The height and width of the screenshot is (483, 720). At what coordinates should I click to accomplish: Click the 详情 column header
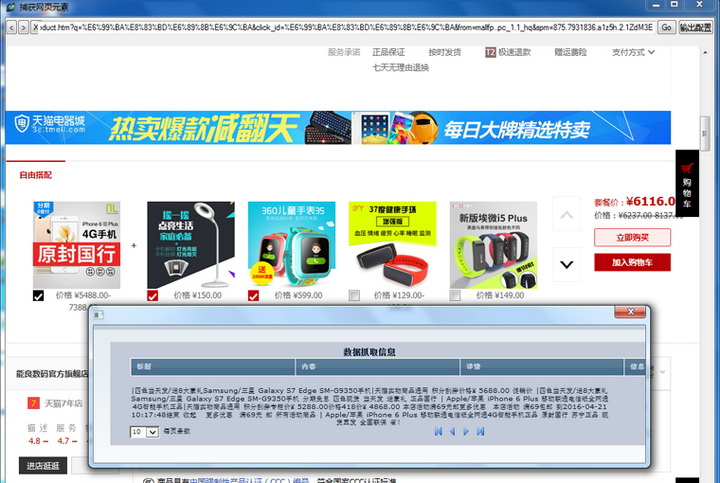(x=542, y=366)
